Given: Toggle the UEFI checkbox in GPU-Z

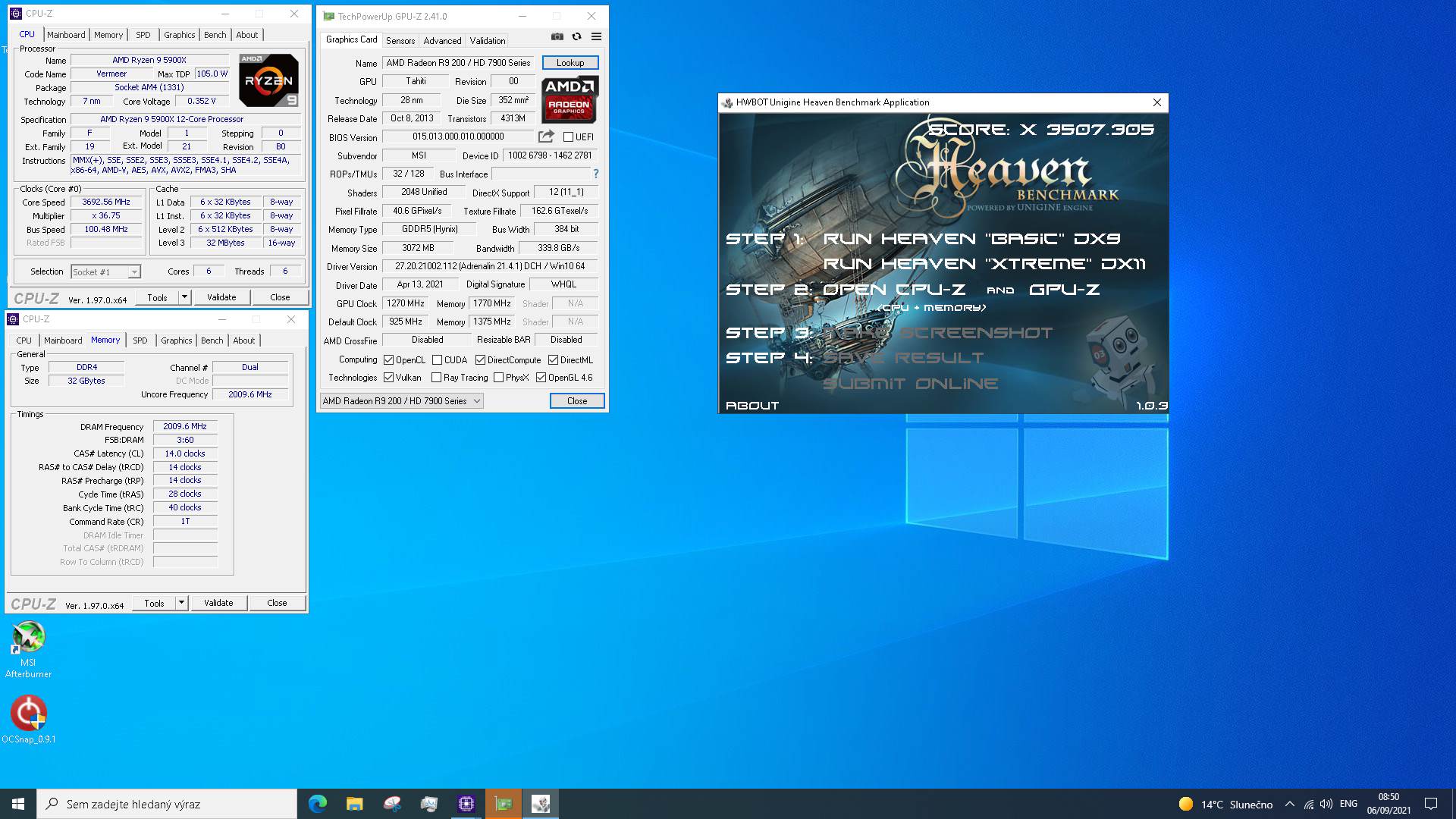Looking at the screenshot, I should (x=568, y=137).
